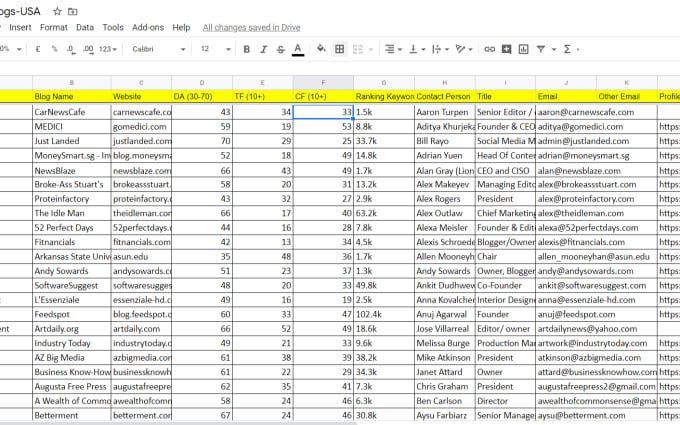680x425 pixels.
Task: Click the 'Contact Person' header cell
Action: [445, 96]
